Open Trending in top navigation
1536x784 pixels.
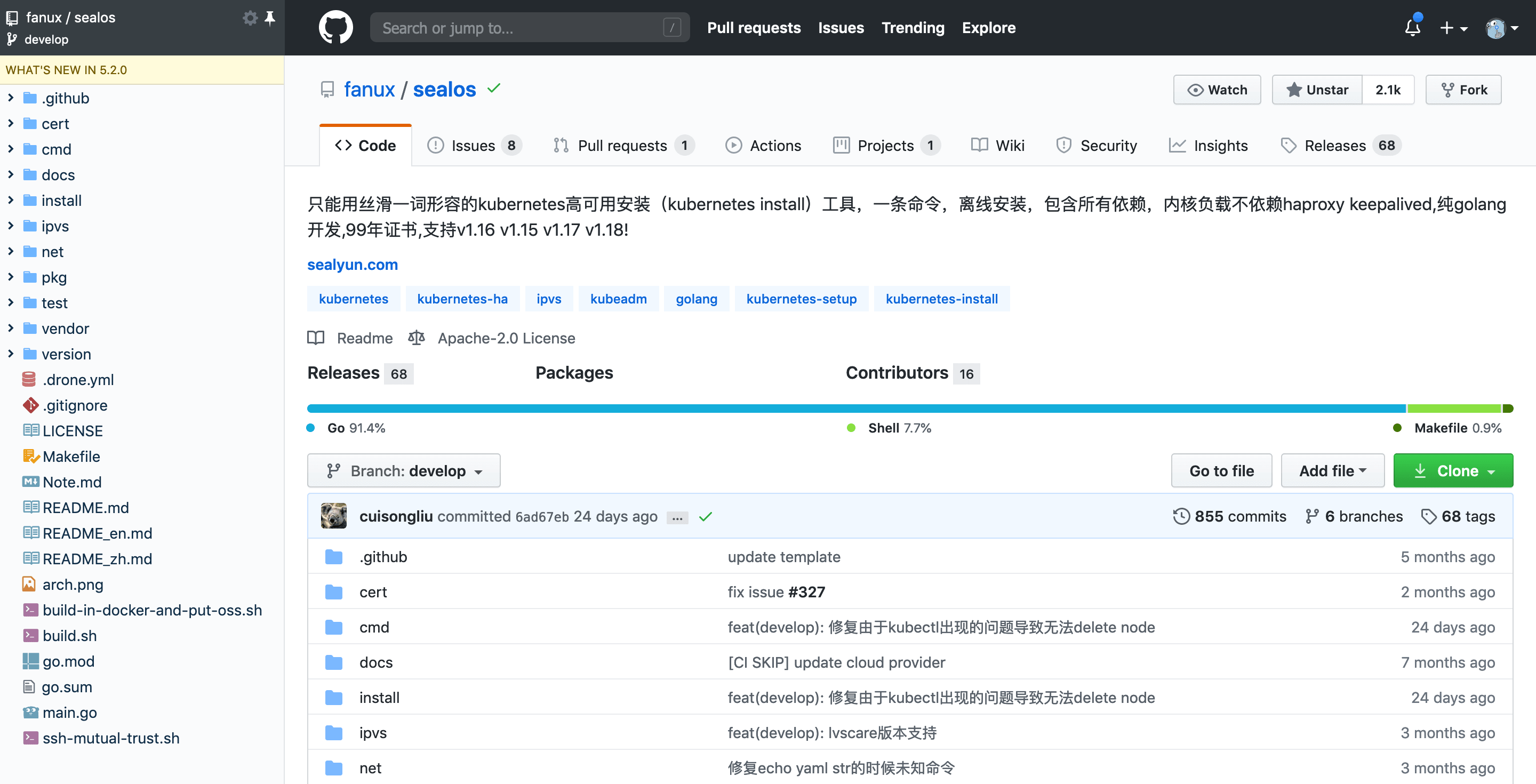click(913, 27)
